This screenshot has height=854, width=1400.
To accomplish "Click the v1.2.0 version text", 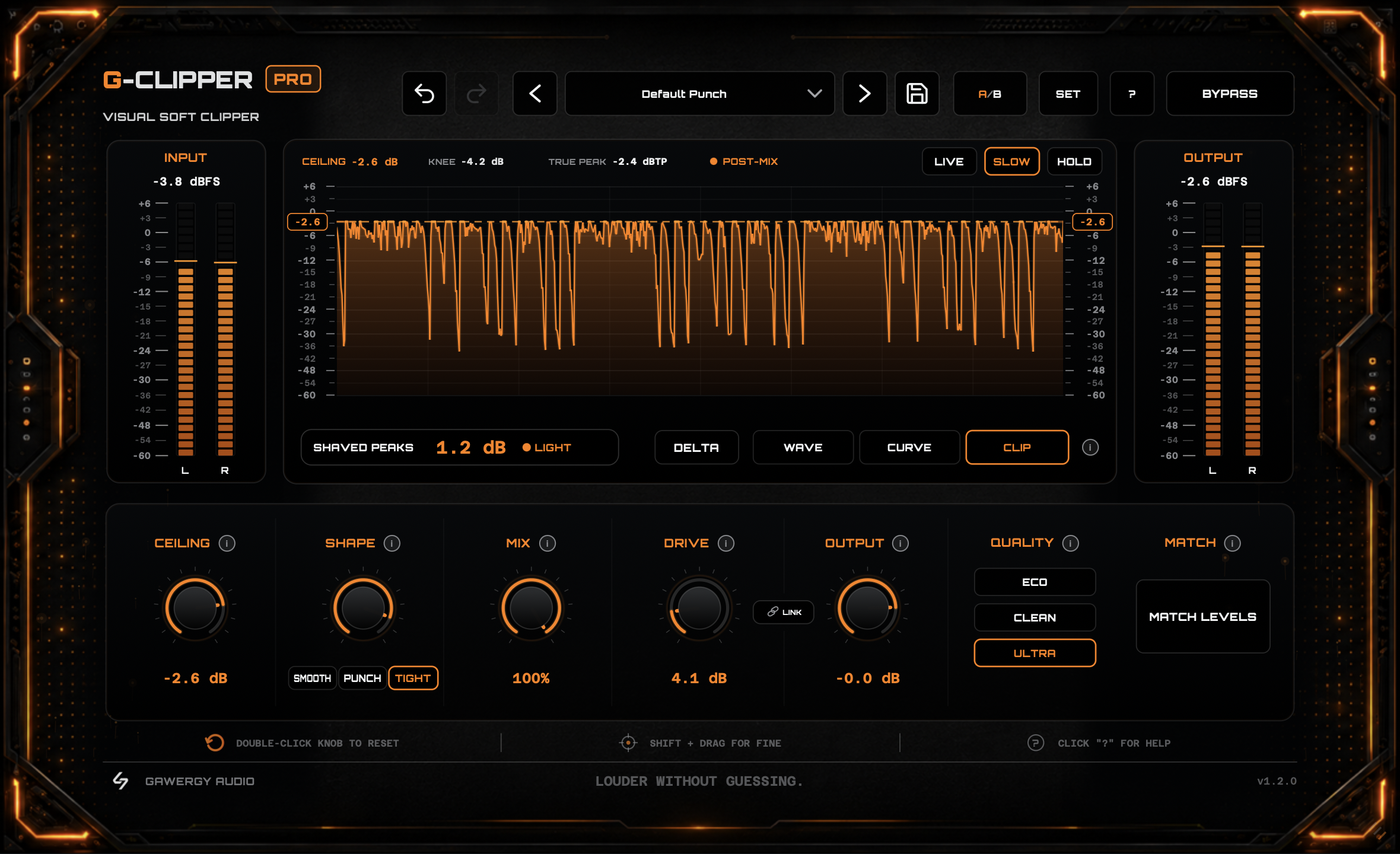I will [x=1277, y=781].
